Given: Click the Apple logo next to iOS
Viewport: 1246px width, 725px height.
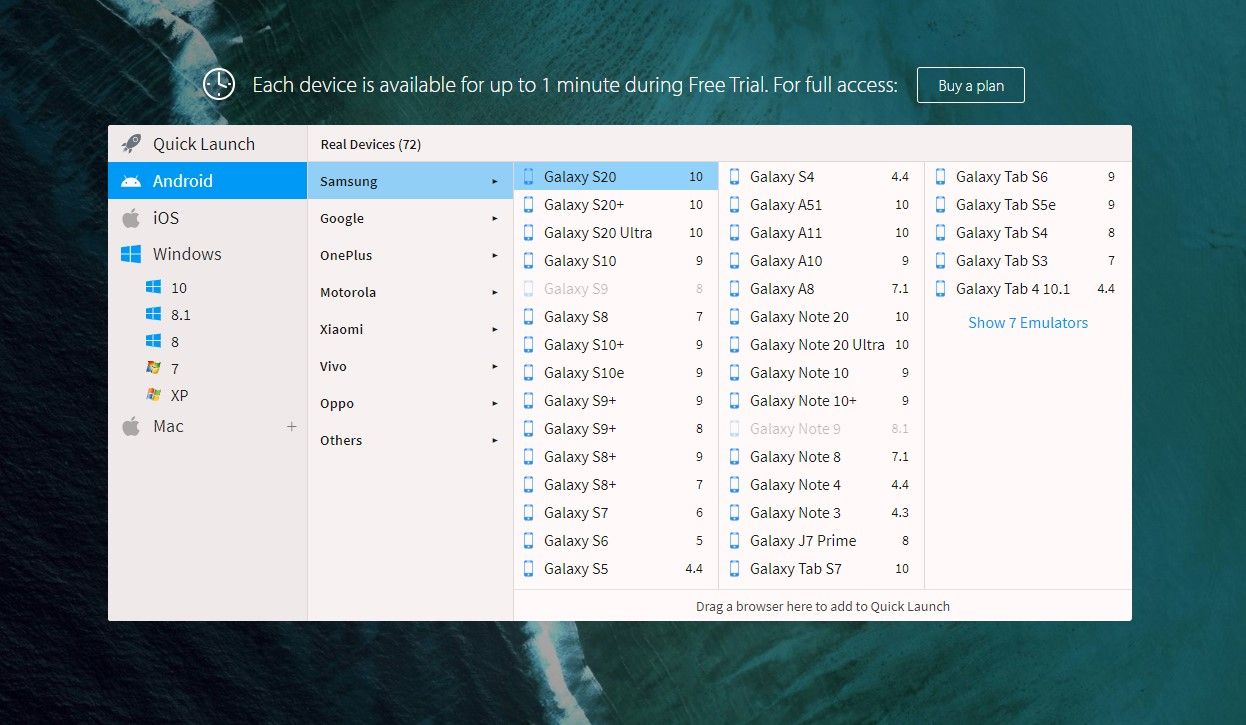Looking at the screenshot, I should click(131, 217).
